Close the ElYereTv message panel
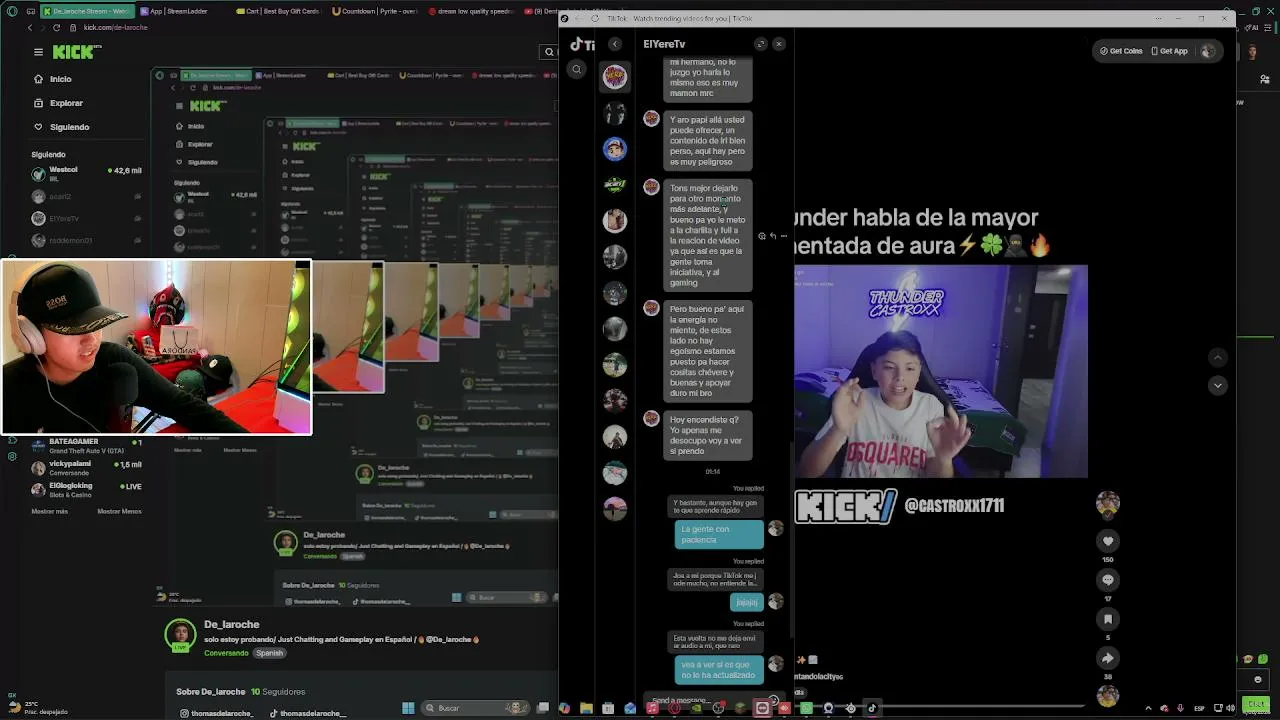Image resolution: width=1280 pixels, height=720 pixels. 779,44
